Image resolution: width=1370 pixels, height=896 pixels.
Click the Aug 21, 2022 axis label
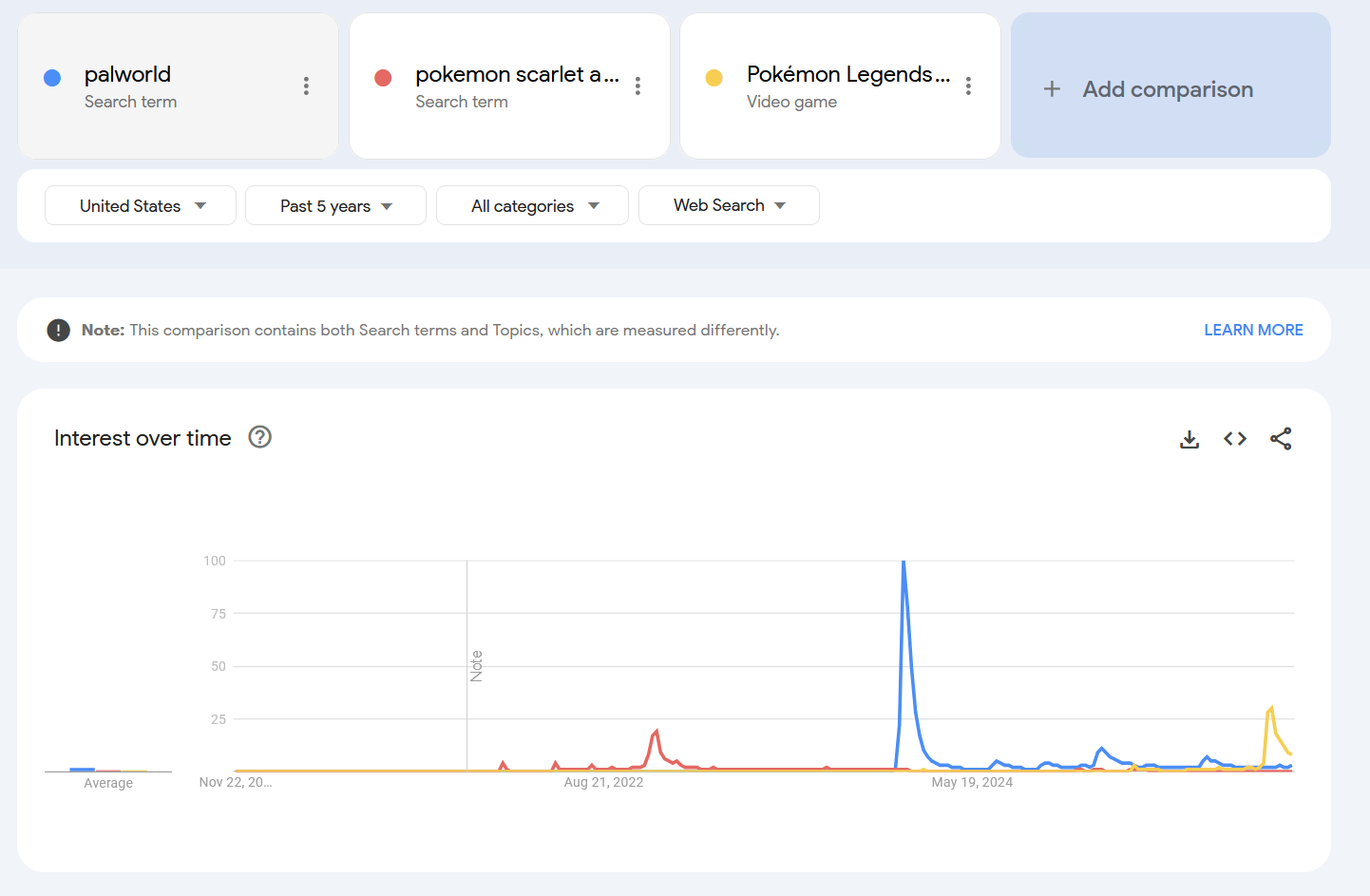603,782
